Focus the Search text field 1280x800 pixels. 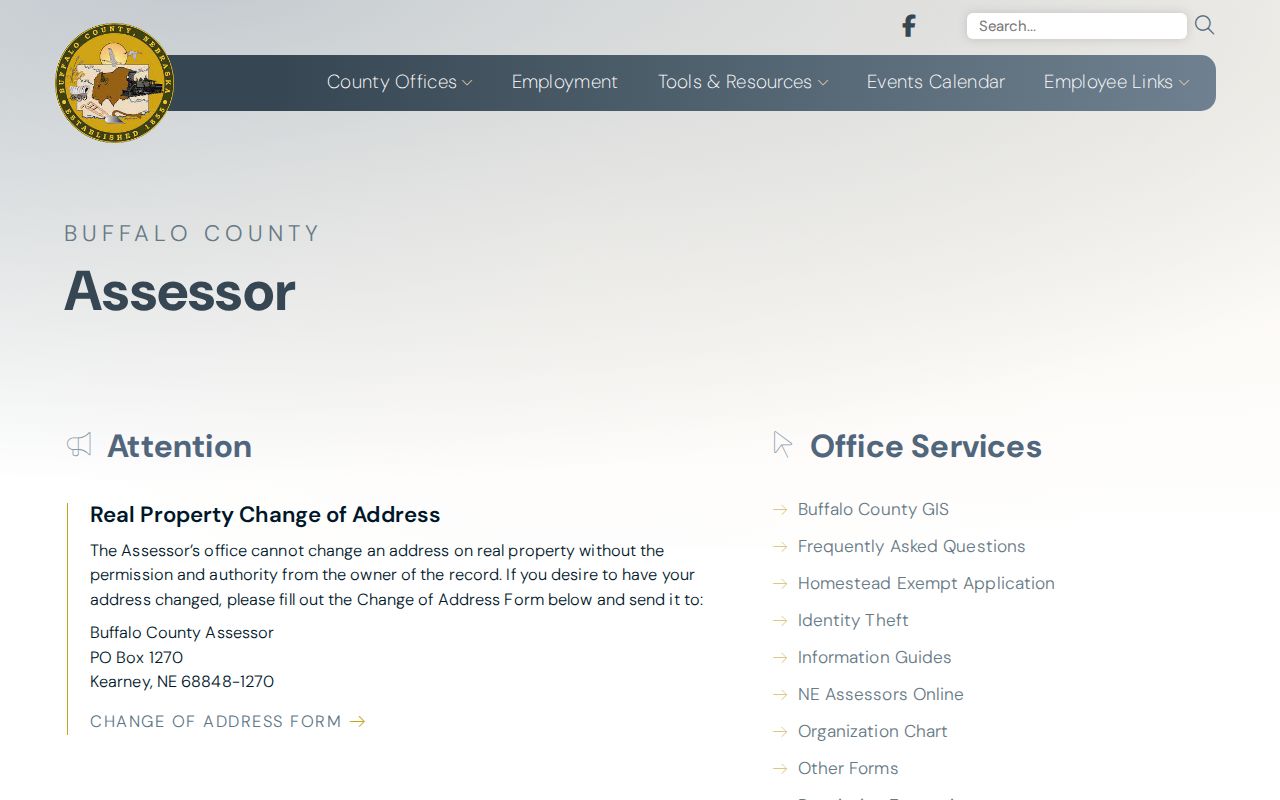pos(1076,26)
